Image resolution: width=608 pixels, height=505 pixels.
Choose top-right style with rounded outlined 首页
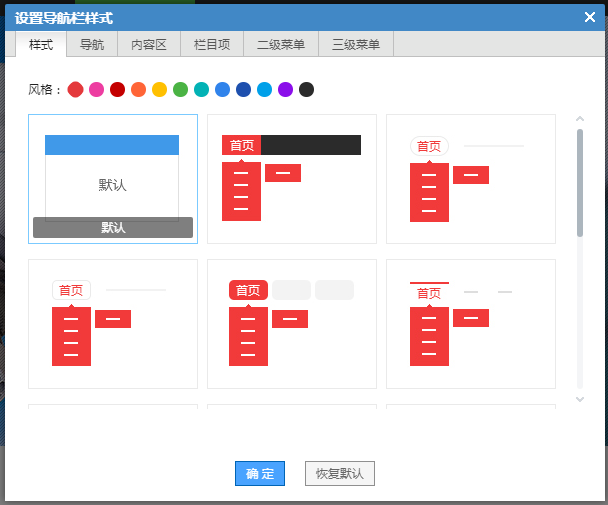[471, 179]
